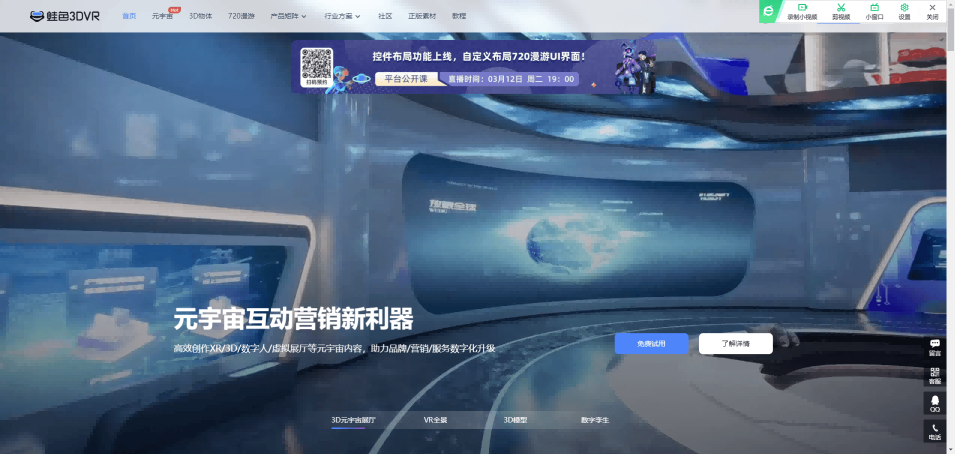The width and height of the screenshot is (955, 454).
Task: Click the QR code in the banner
Action: click(316, 64)
